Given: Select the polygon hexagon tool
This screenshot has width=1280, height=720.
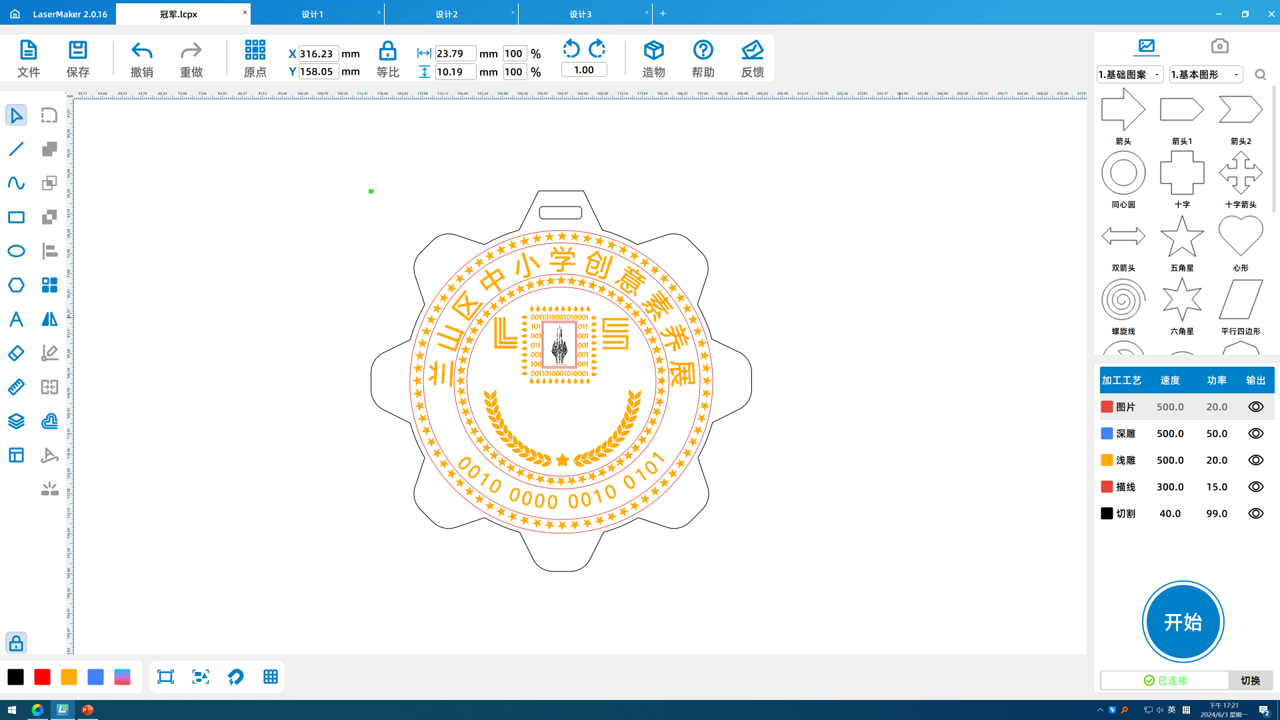Looking at the screenshot, I should coord(16,285).
